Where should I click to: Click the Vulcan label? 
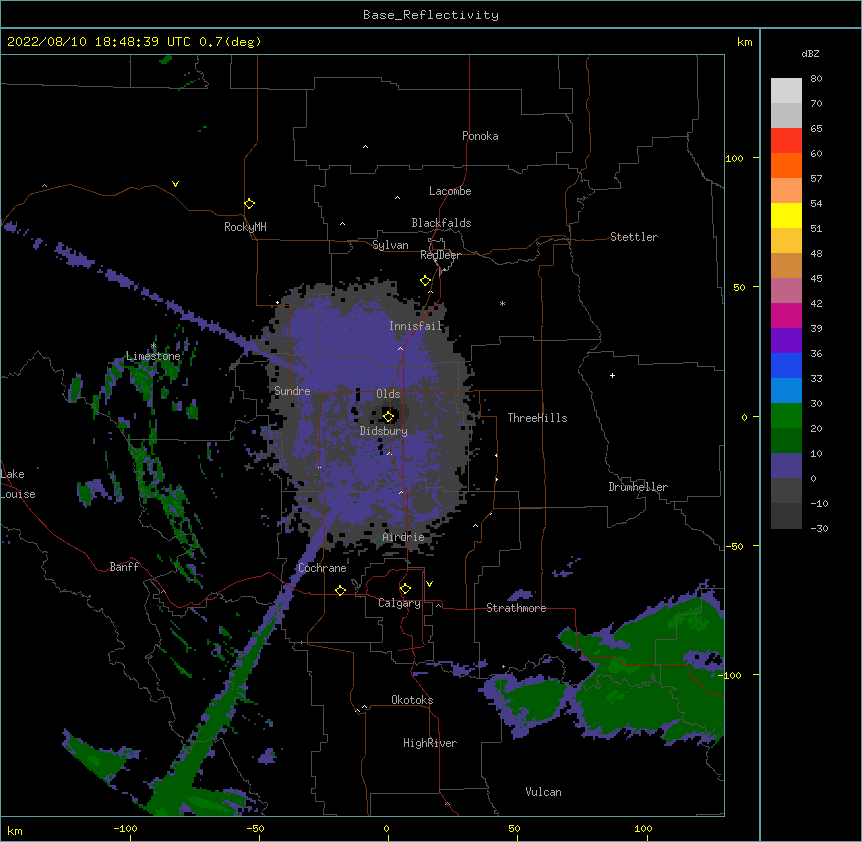pos(543,792)
